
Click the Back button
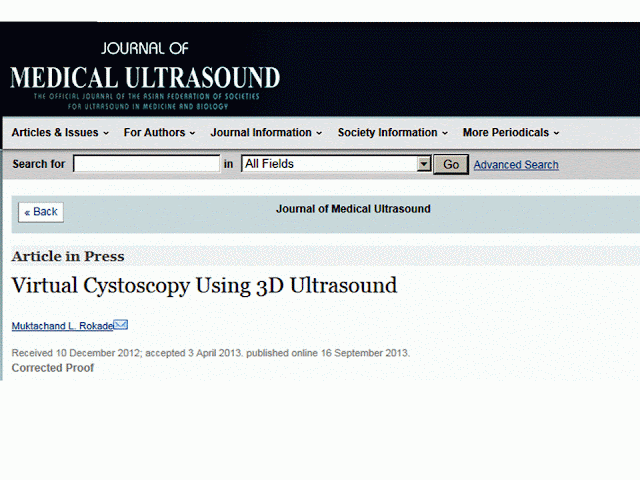click(x=41, y=212)
